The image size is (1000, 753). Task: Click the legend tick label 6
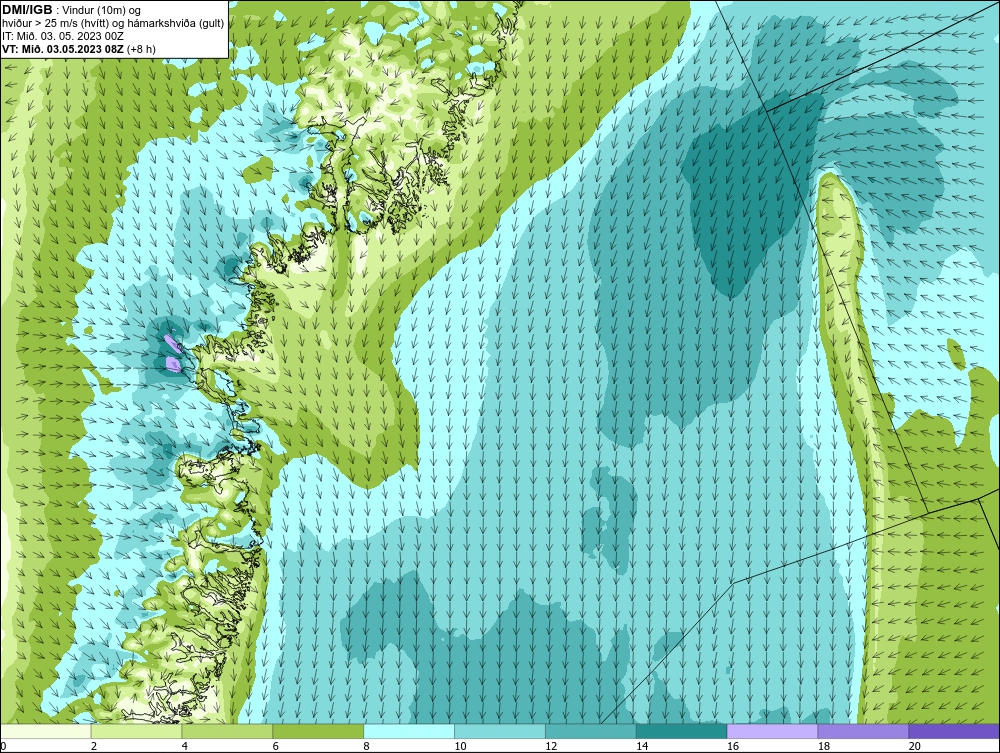(x=276, y=746)
